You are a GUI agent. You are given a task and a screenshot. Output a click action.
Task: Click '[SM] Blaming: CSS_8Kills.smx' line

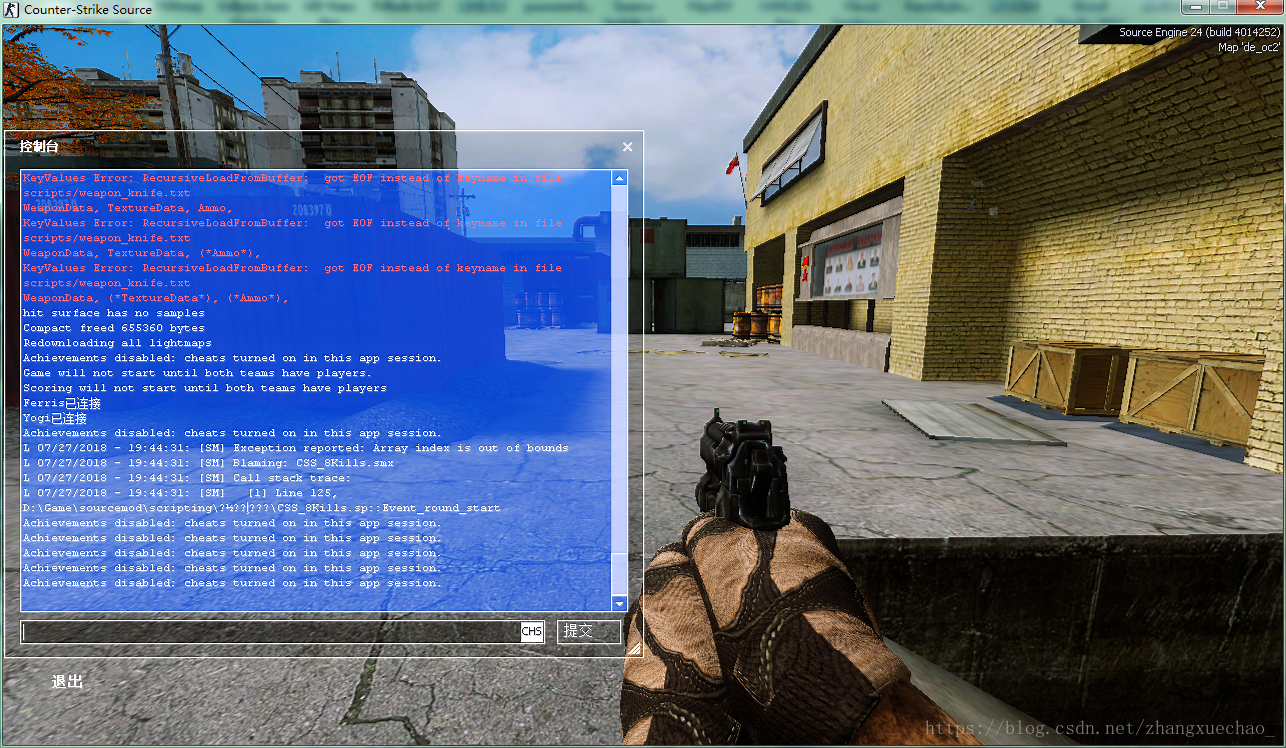coord(208,463)
